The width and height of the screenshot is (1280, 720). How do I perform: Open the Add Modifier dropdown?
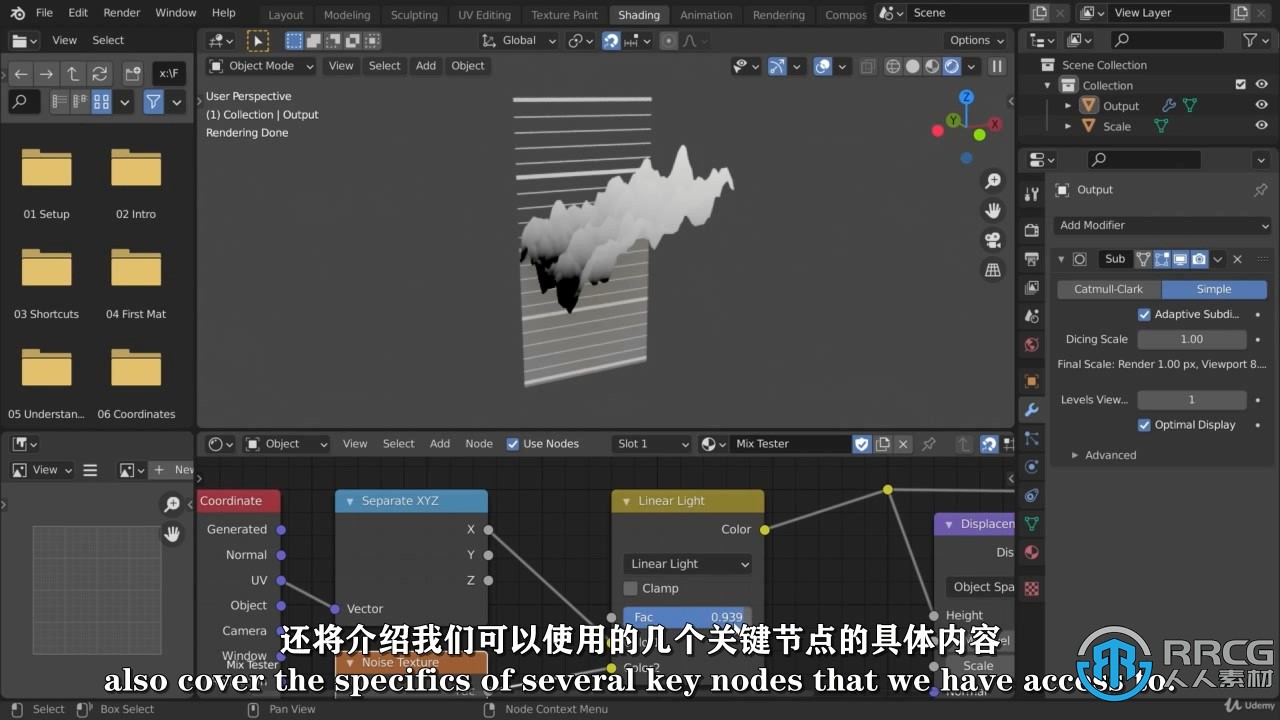click(x=1163, y=225)
